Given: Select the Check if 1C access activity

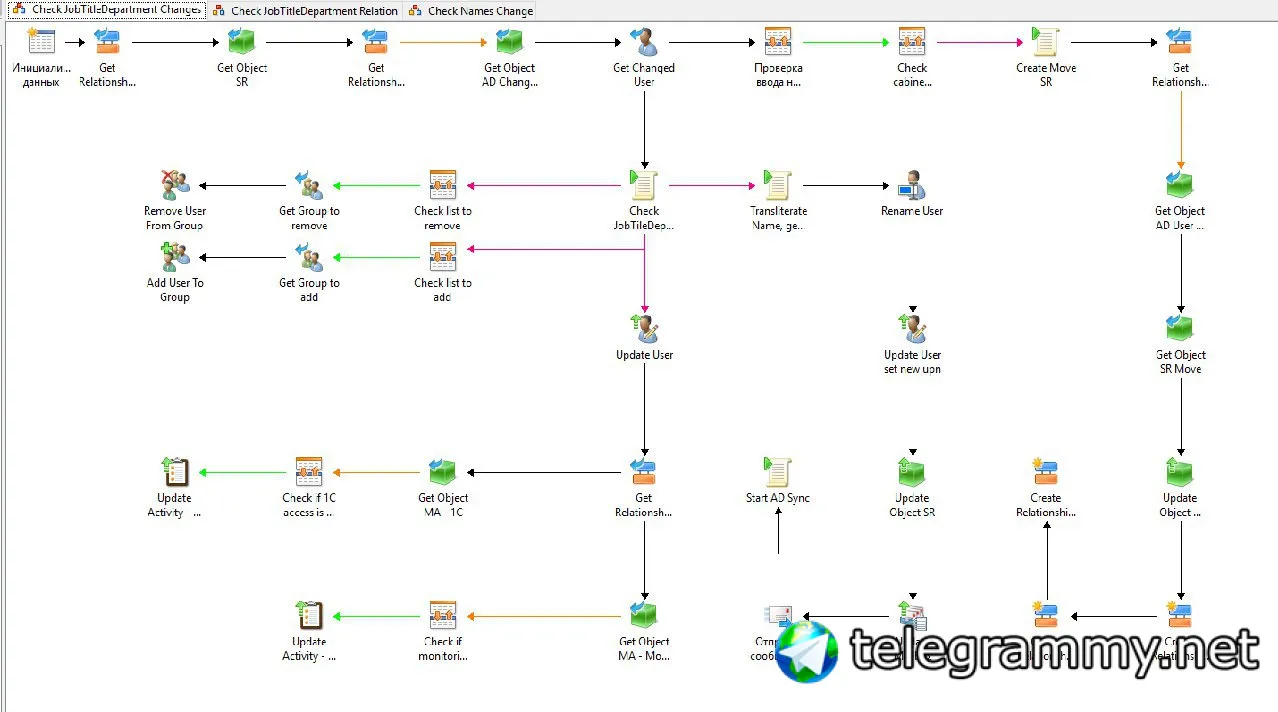Looking at the screenshot, I should (308, 488).
